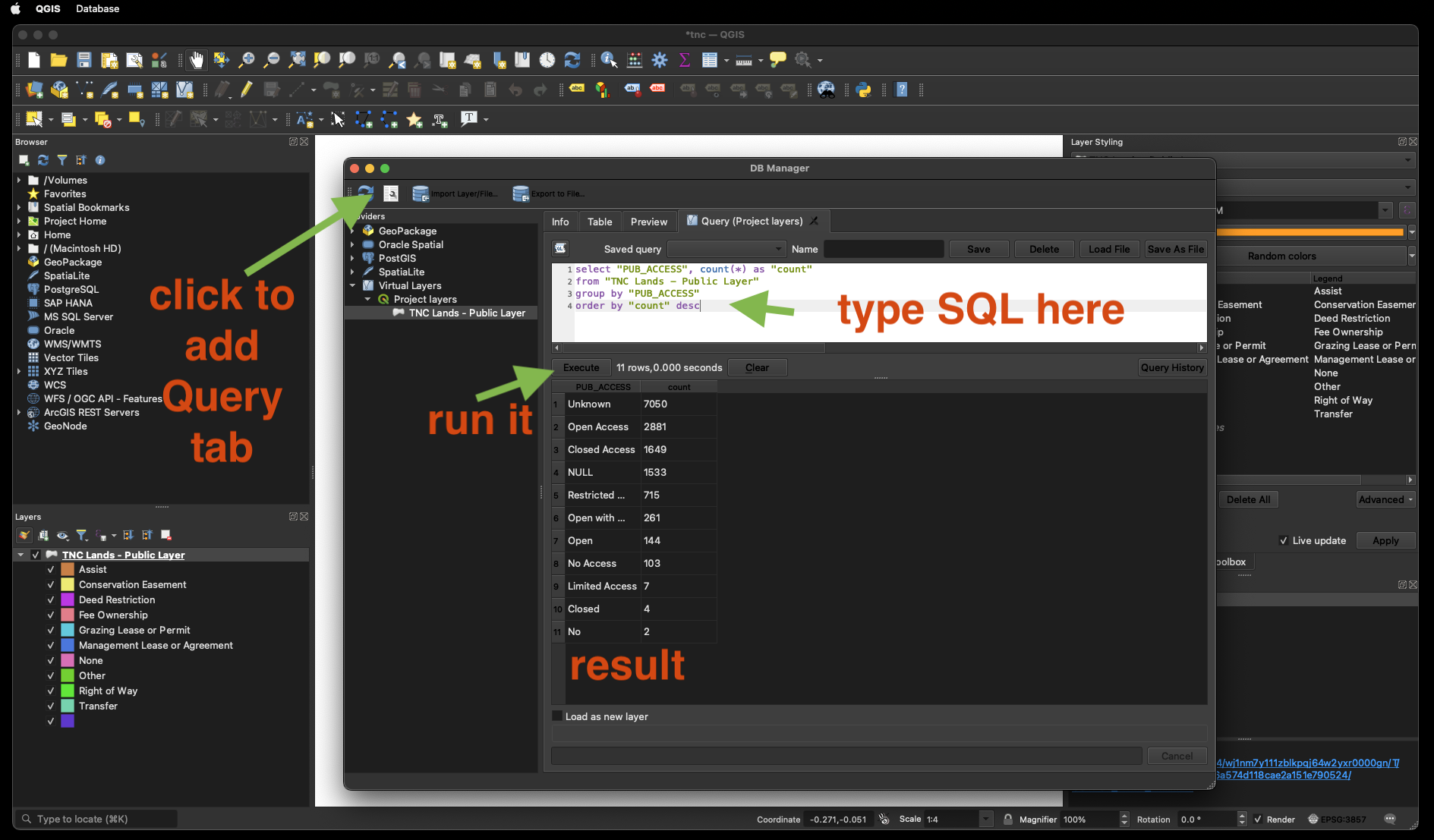Viewport: 1434px width, 840px height.
Task: Click Import Layer/File in DB Manager
Action: tap(455, 193)
